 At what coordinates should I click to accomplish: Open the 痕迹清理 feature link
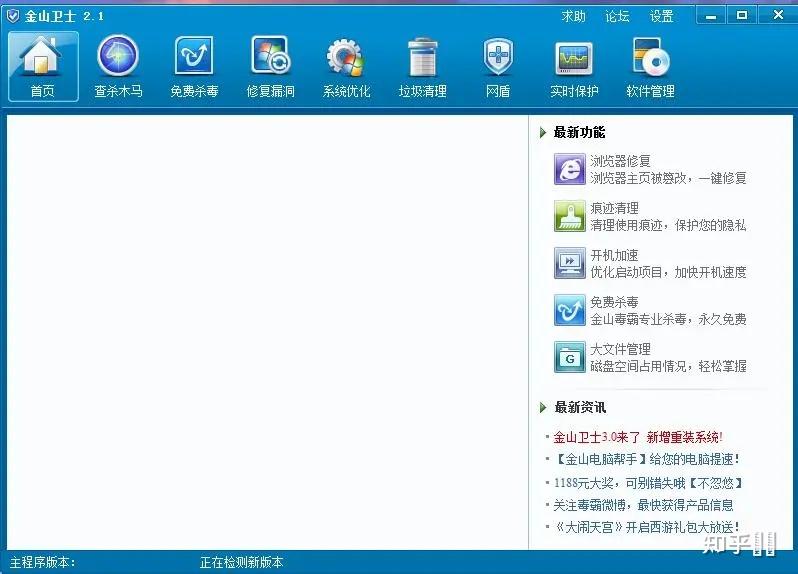tap(614, 208)
